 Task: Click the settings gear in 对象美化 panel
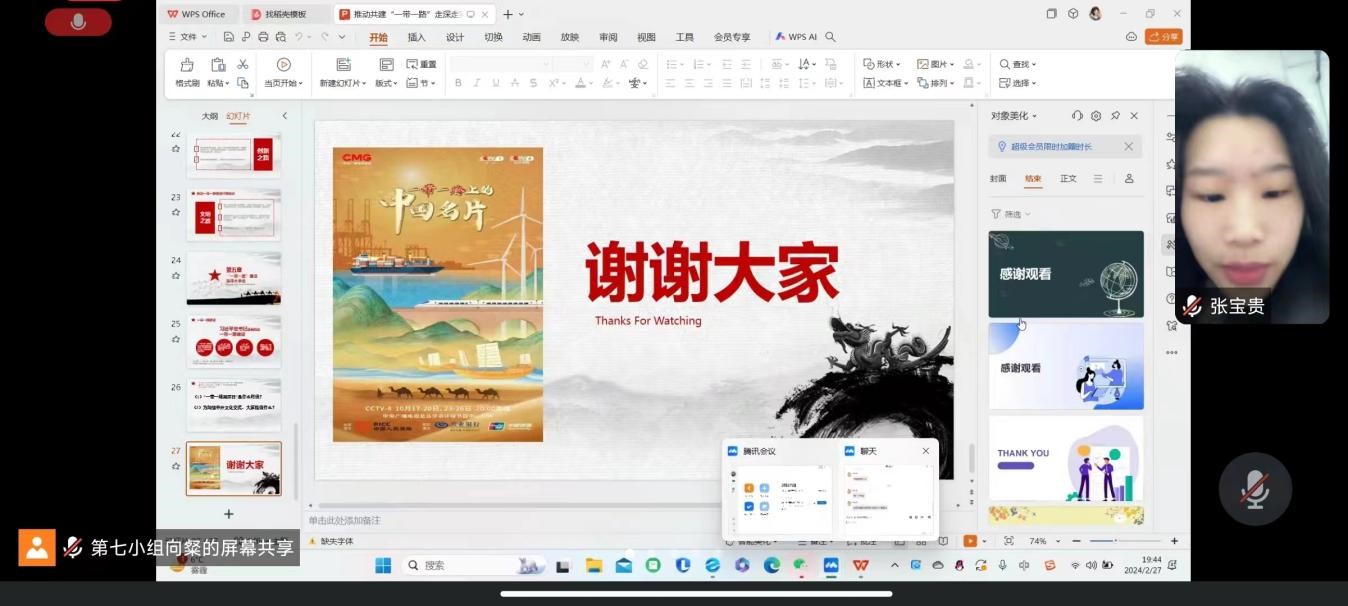1096,116
